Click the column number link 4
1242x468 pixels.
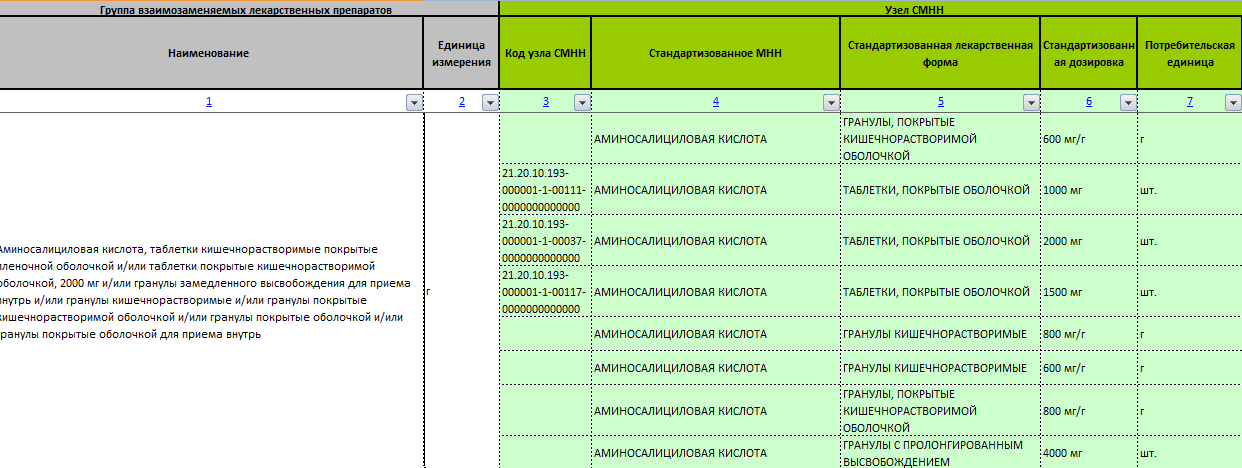715,102
